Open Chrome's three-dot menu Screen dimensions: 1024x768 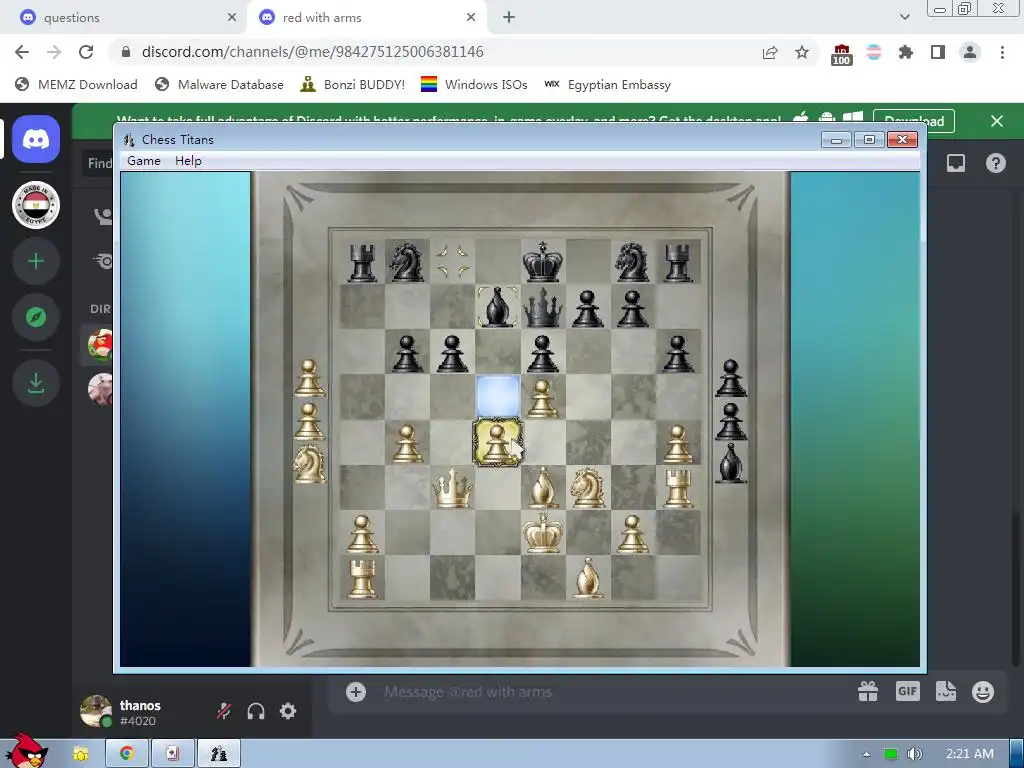1002,52
